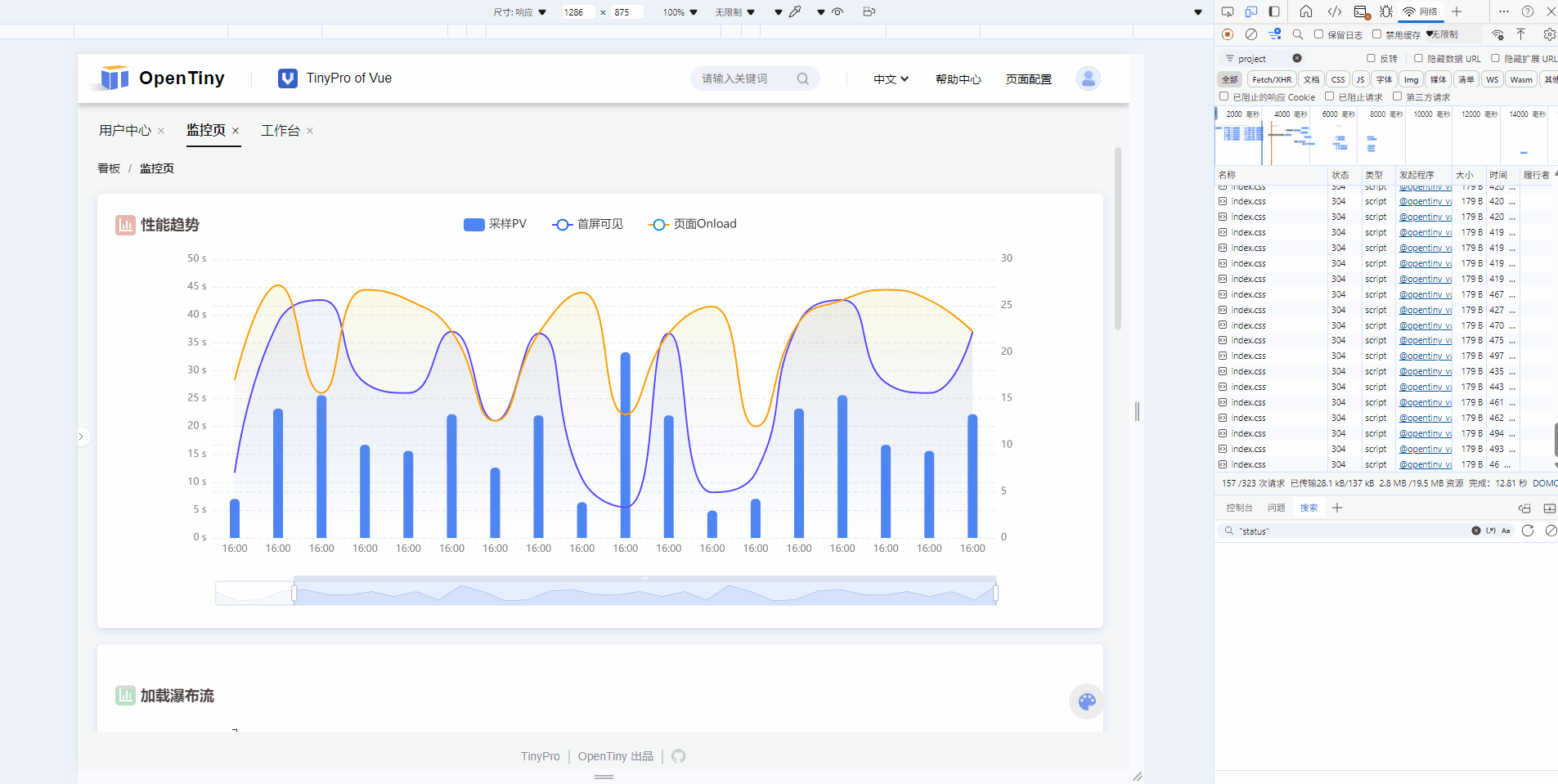Viewport: 1558px width, 784px height.
Task: Open the 100% zoom dropdown
Action: (680, 12)
